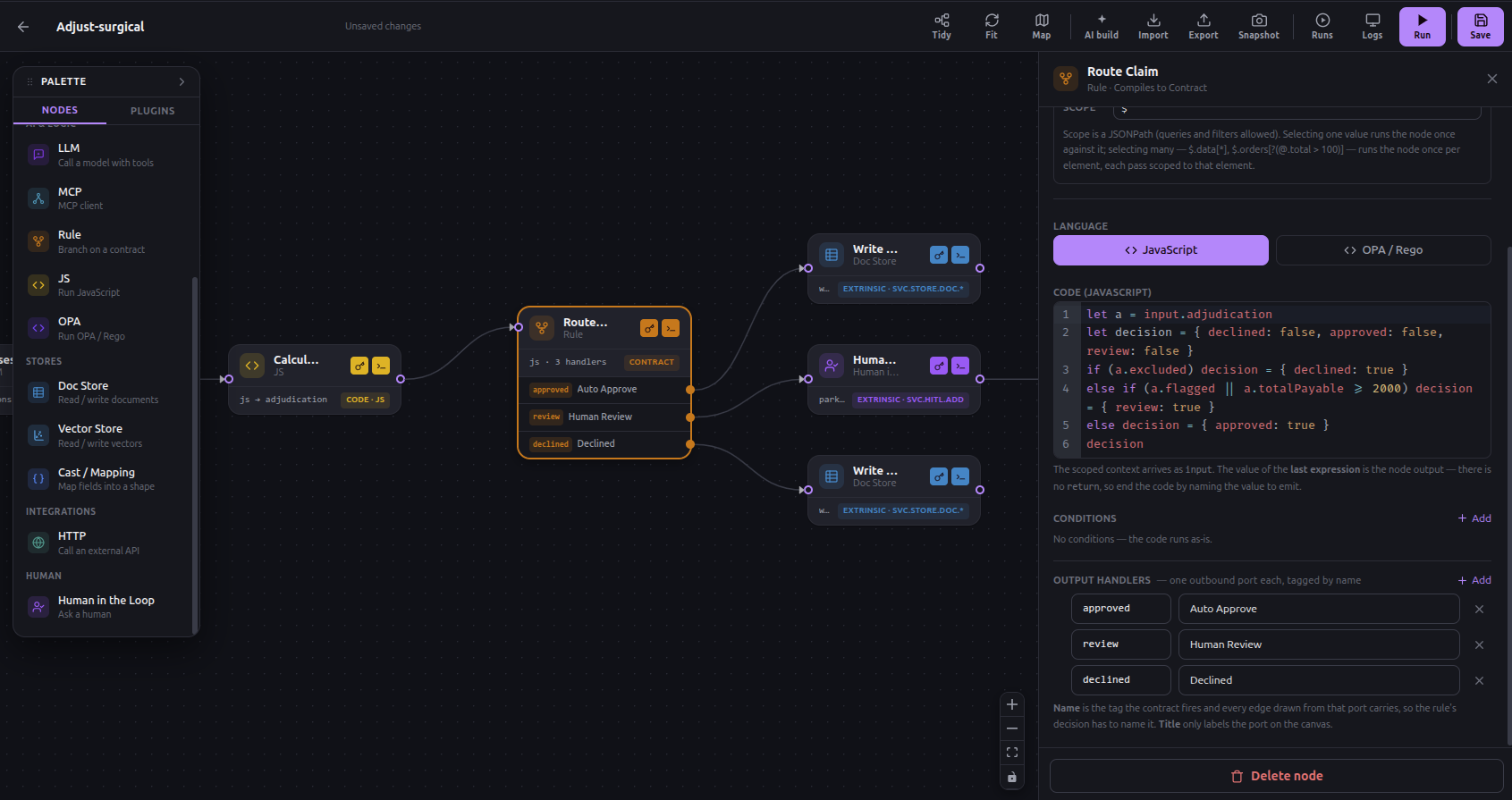Open the Map view
Image resolution: width=1512 pixels, height=800 pixels.
(x=1042, y=27)
